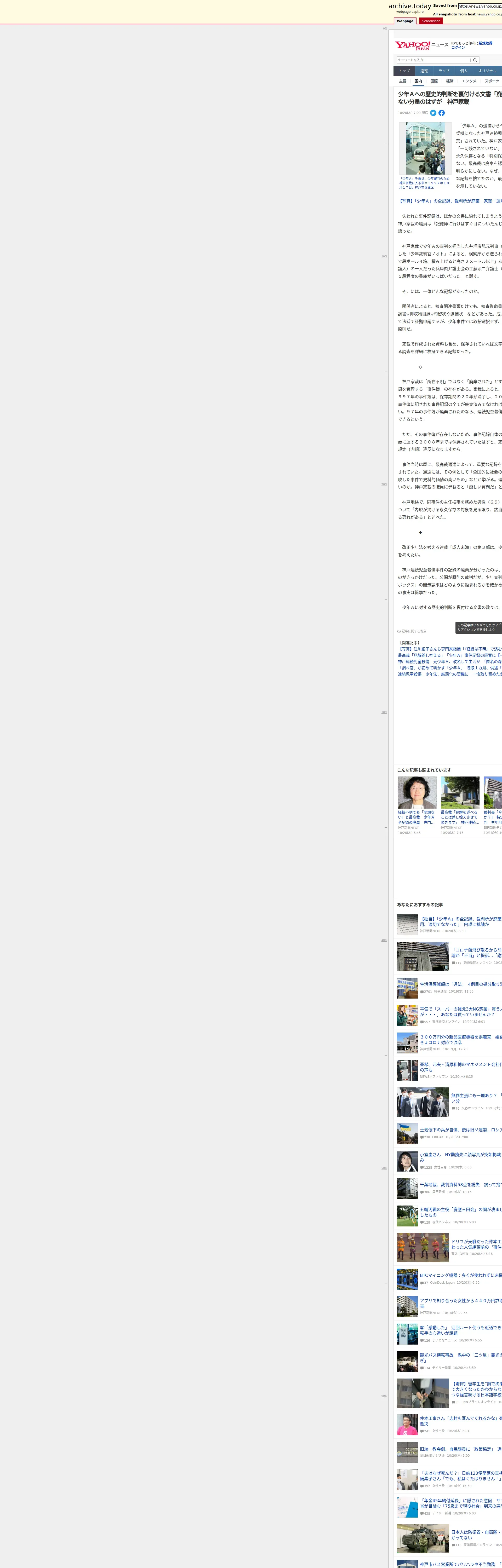Image resolution: width=502 pixels, height=1568 pixels.
Task: Open related link 神戸連続児童殺傷 元少年A、改名
Action: 450,662
